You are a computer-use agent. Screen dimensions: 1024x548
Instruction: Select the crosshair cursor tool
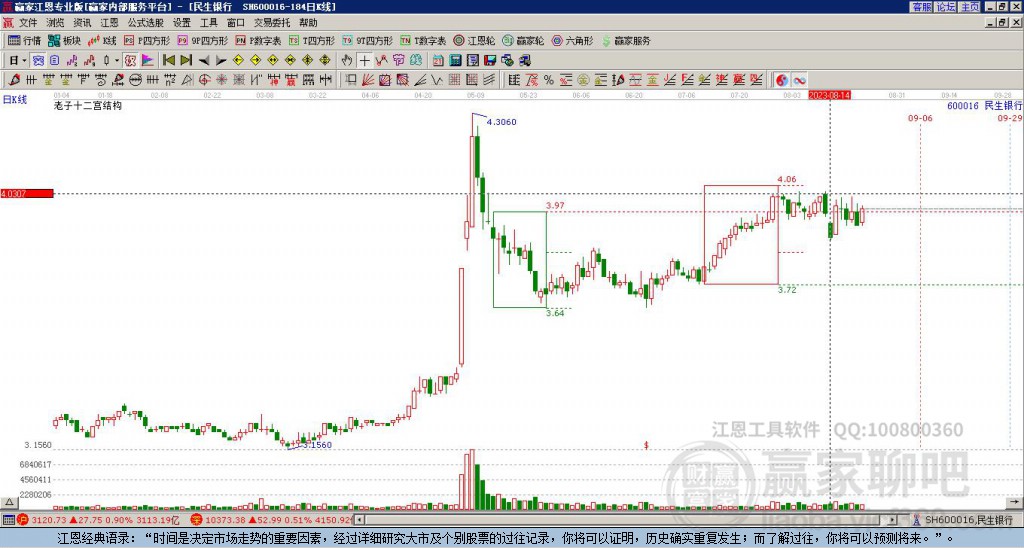point(364,61)
